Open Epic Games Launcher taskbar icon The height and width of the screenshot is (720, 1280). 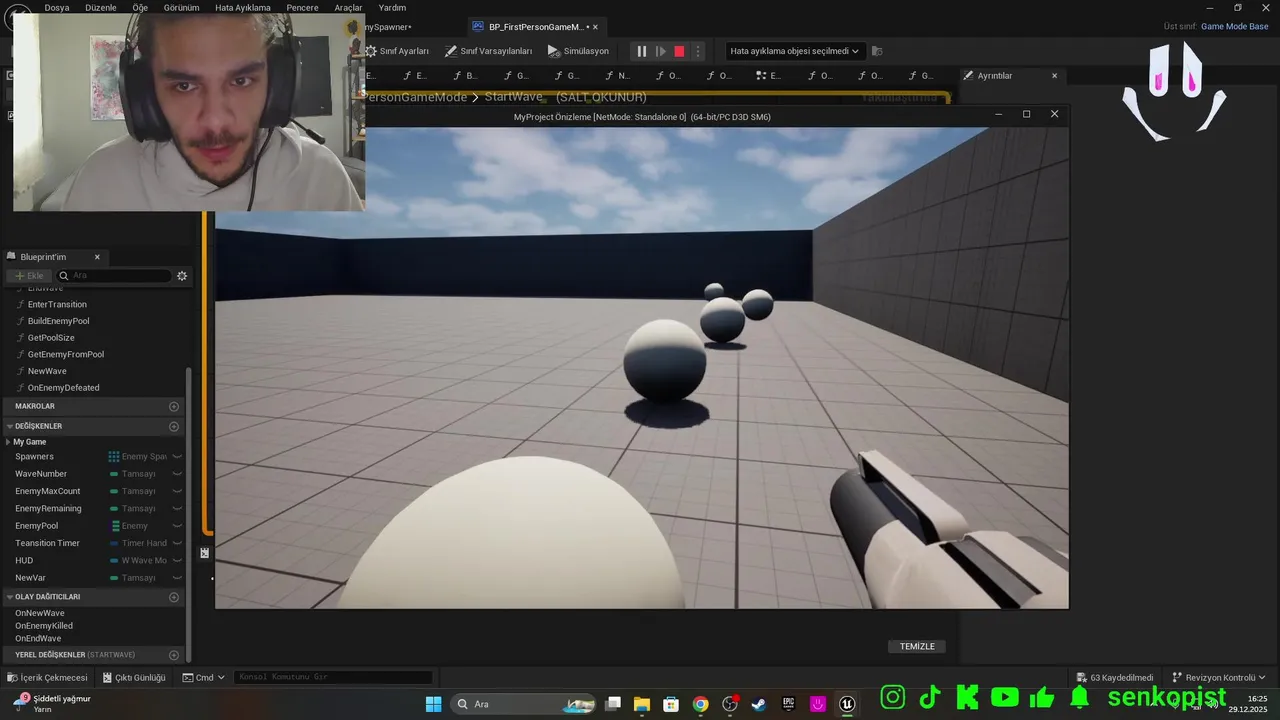point(789,704)
